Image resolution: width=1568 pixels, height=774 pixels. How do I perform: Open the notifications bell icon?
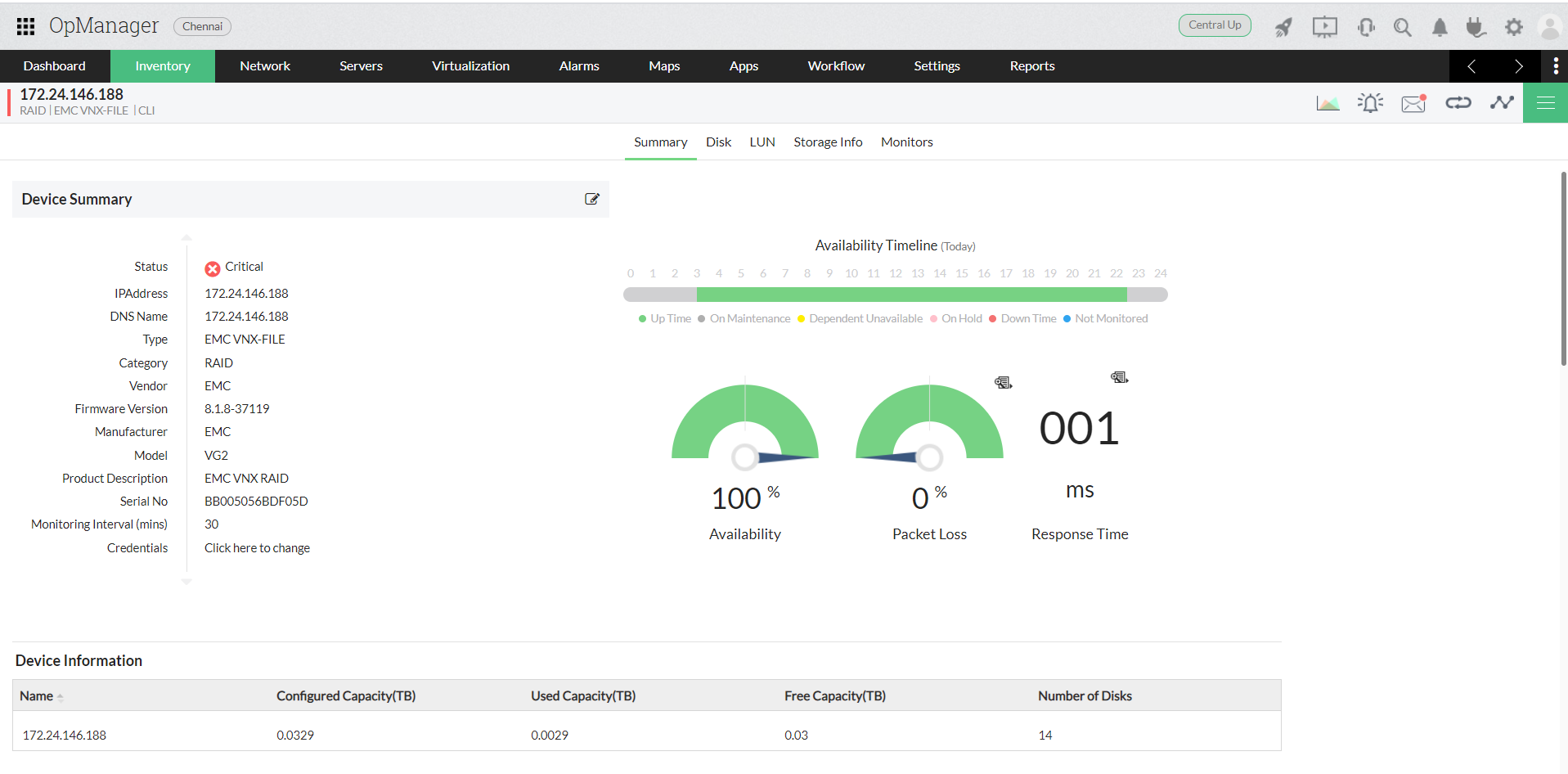1440,27
